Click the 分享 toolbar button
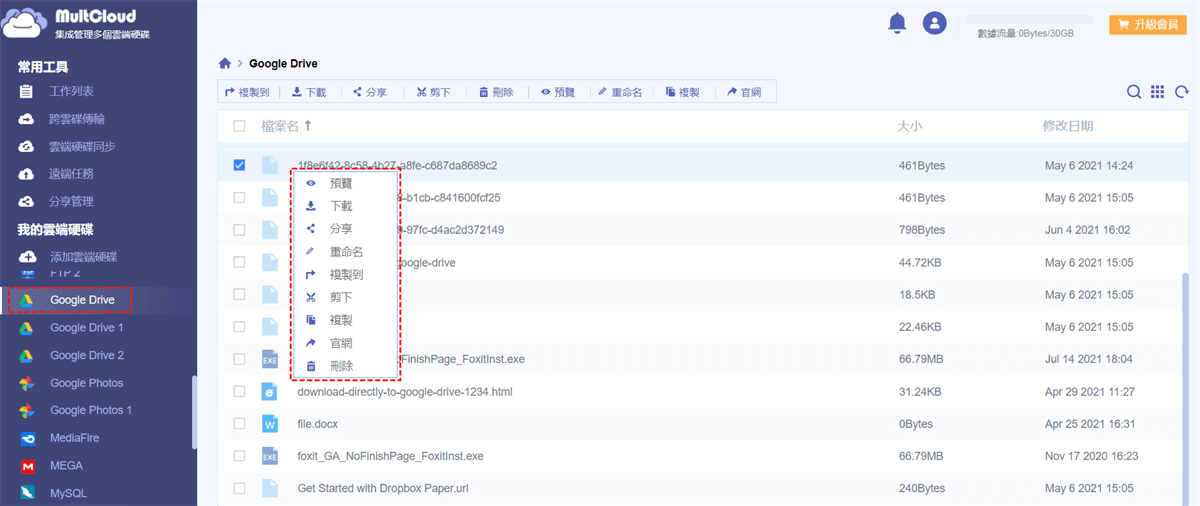The image size is (1200, 506). click(x=370, y=92)
